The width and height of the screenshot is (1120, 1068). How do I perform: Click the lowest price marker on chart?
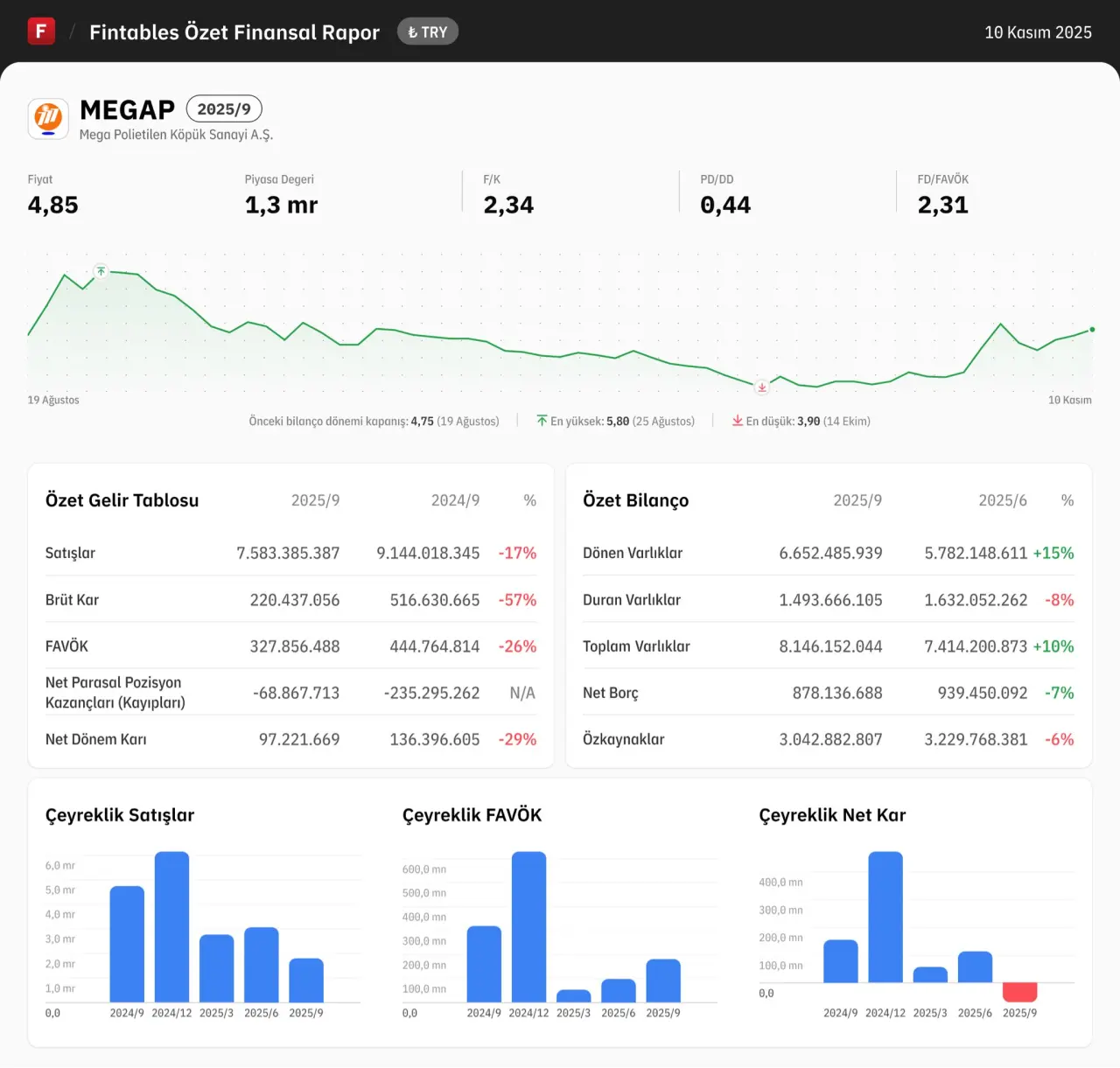(x=762, y=387)
